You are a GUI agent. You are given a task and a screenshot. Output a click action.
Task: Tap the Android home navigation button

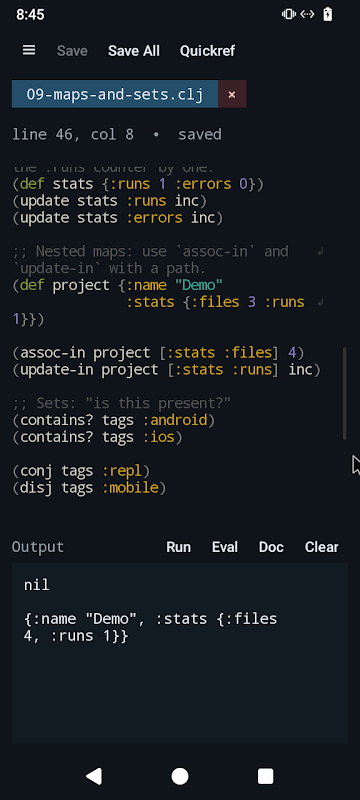179,776
